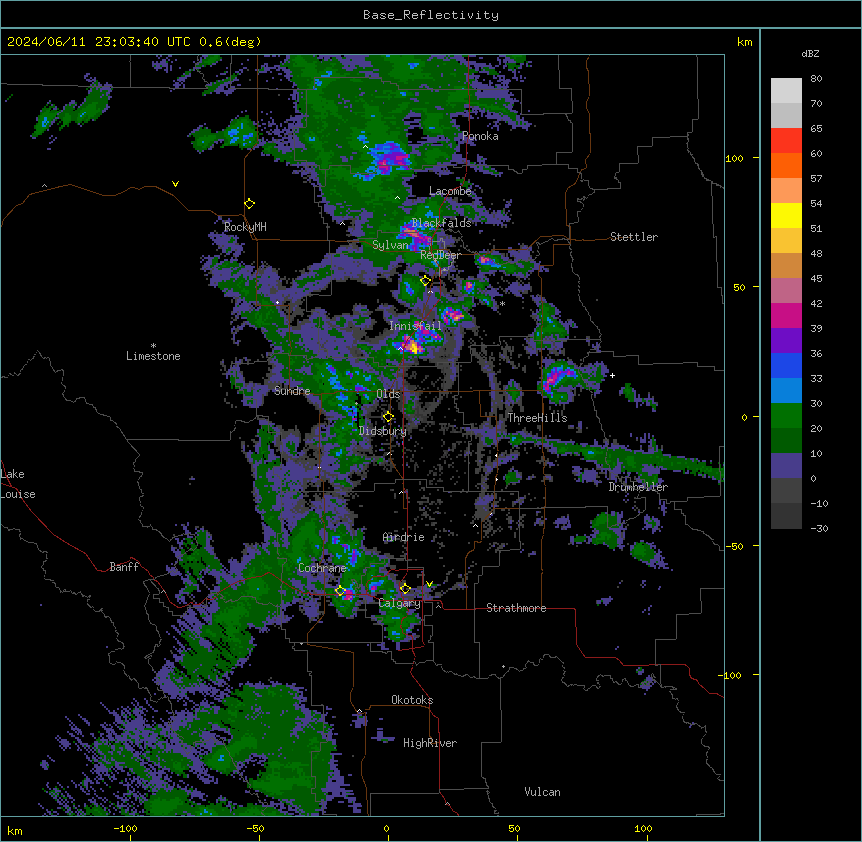The image size is (862, 842).
Task: Click the Cochrane town label
Action: point(322,568)
